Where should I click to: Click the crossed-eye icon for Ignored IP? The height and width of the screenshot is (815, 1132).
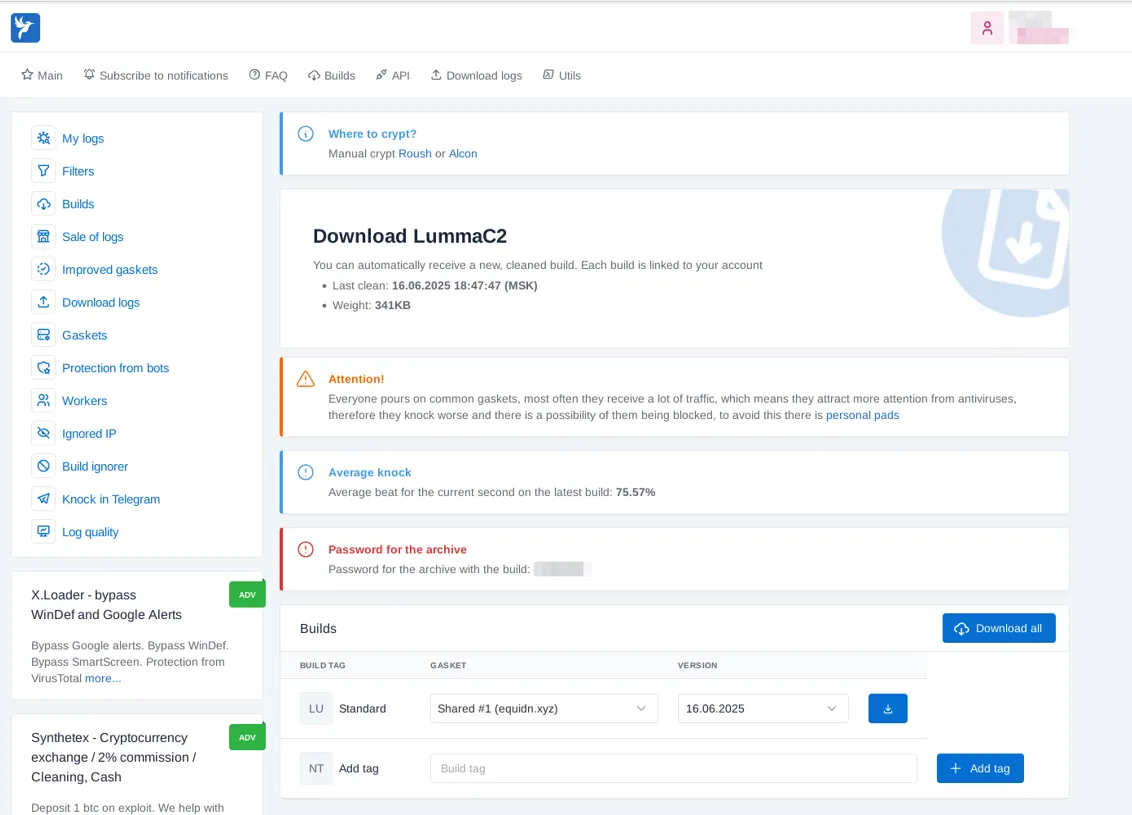tap(43, 433)
